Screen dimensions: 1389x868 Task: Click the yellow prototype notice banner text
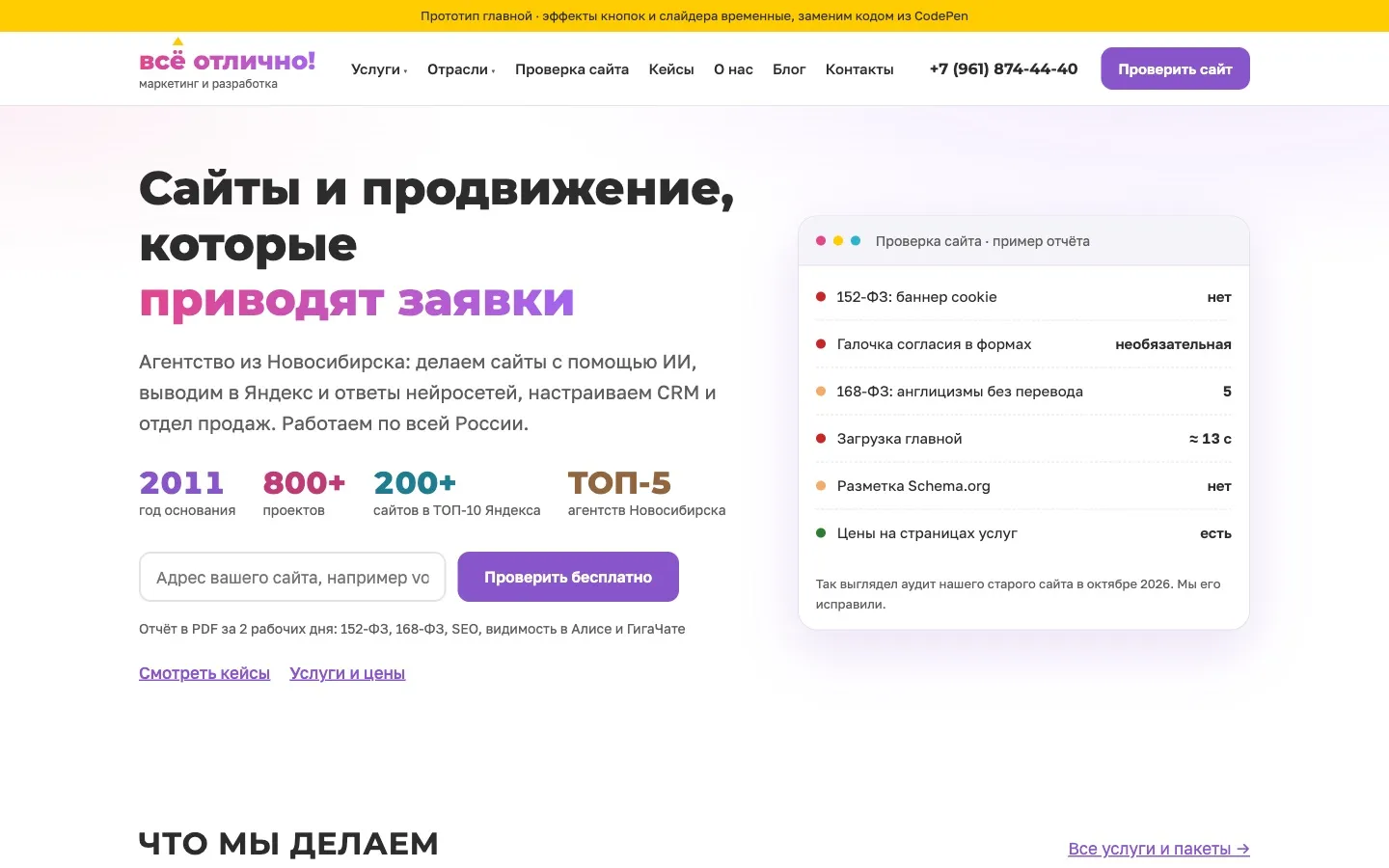point(694,15)
